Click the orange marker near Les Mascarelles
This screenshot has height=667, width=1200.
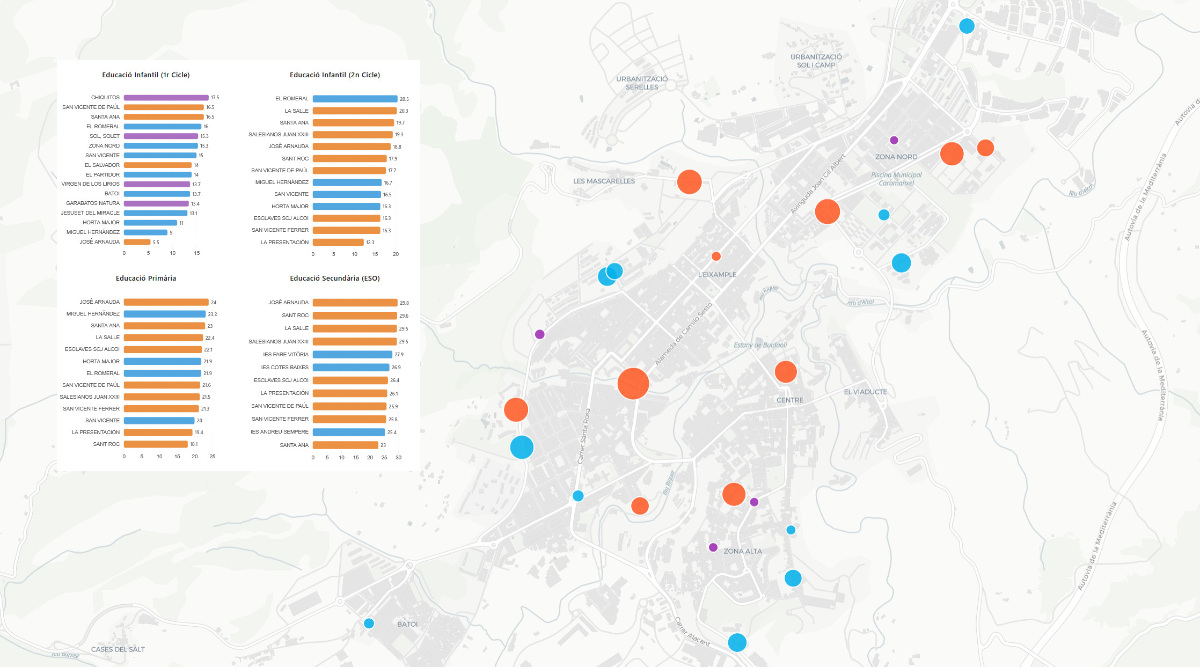pyautogui.click(x=689, y=182)
